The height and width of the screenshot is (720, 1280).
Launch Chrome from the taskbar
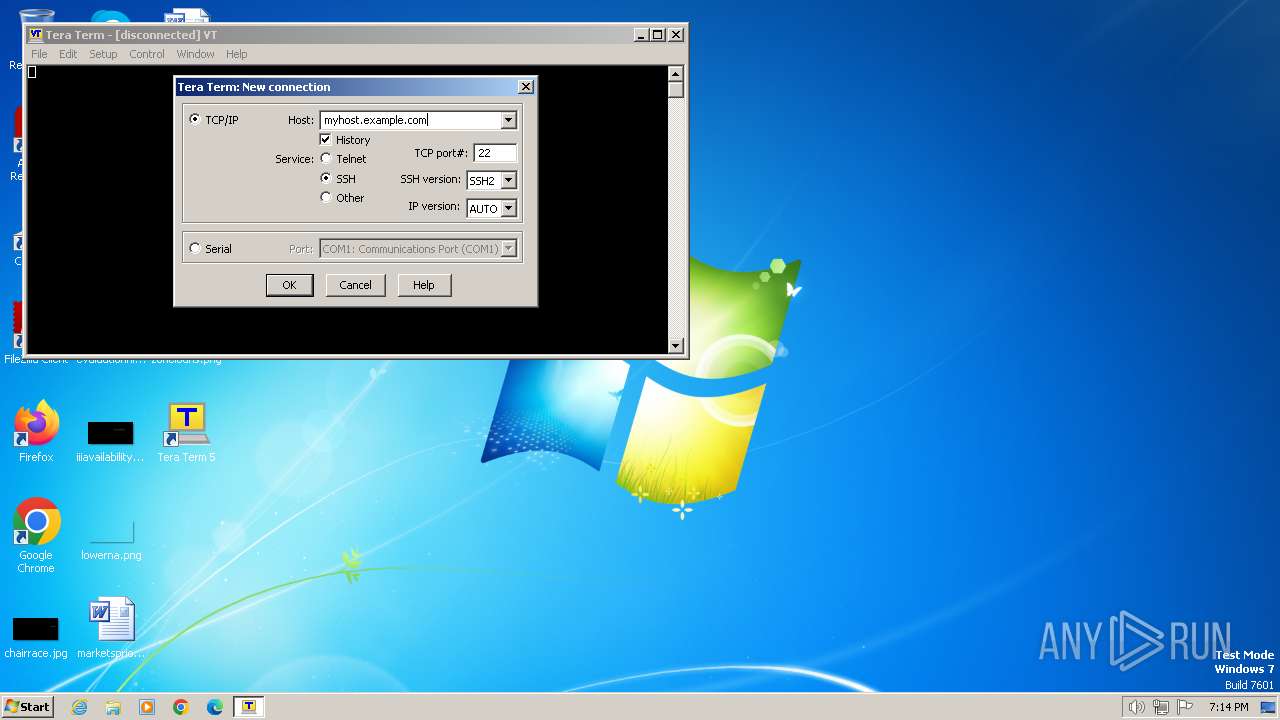click(181, 707)
